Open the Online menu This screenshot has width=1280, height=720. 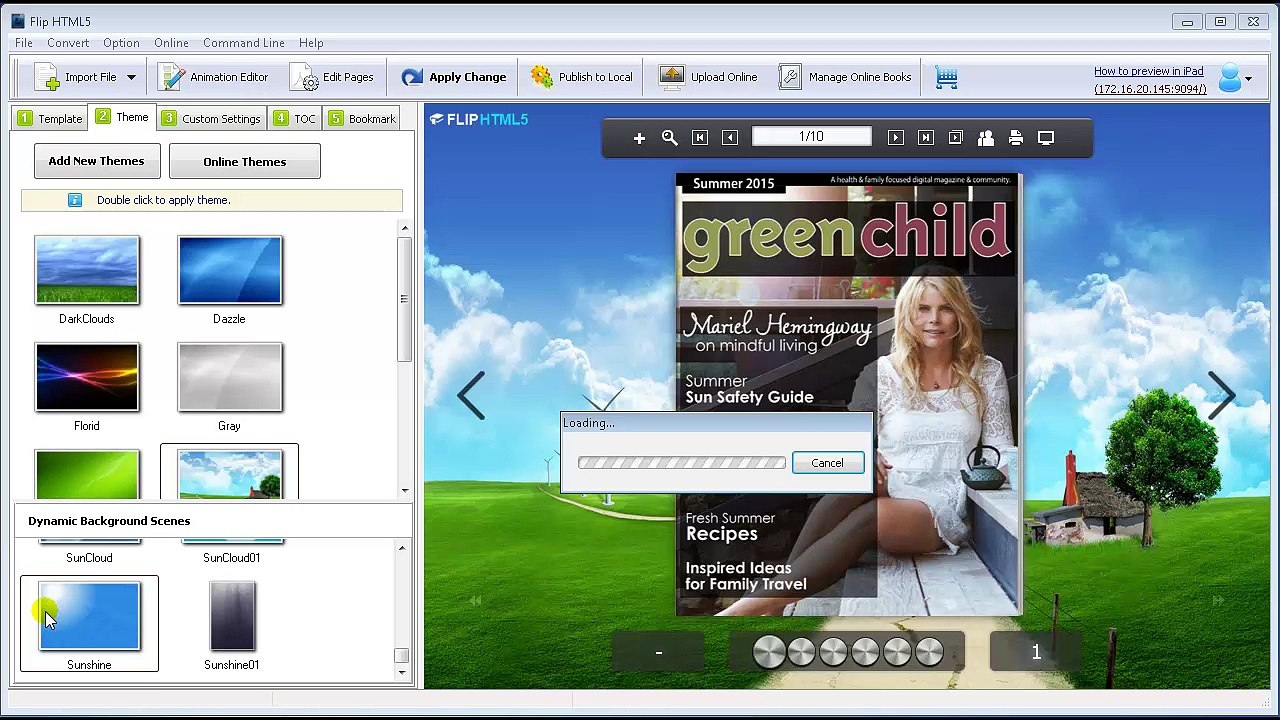(x=171, y=43)
